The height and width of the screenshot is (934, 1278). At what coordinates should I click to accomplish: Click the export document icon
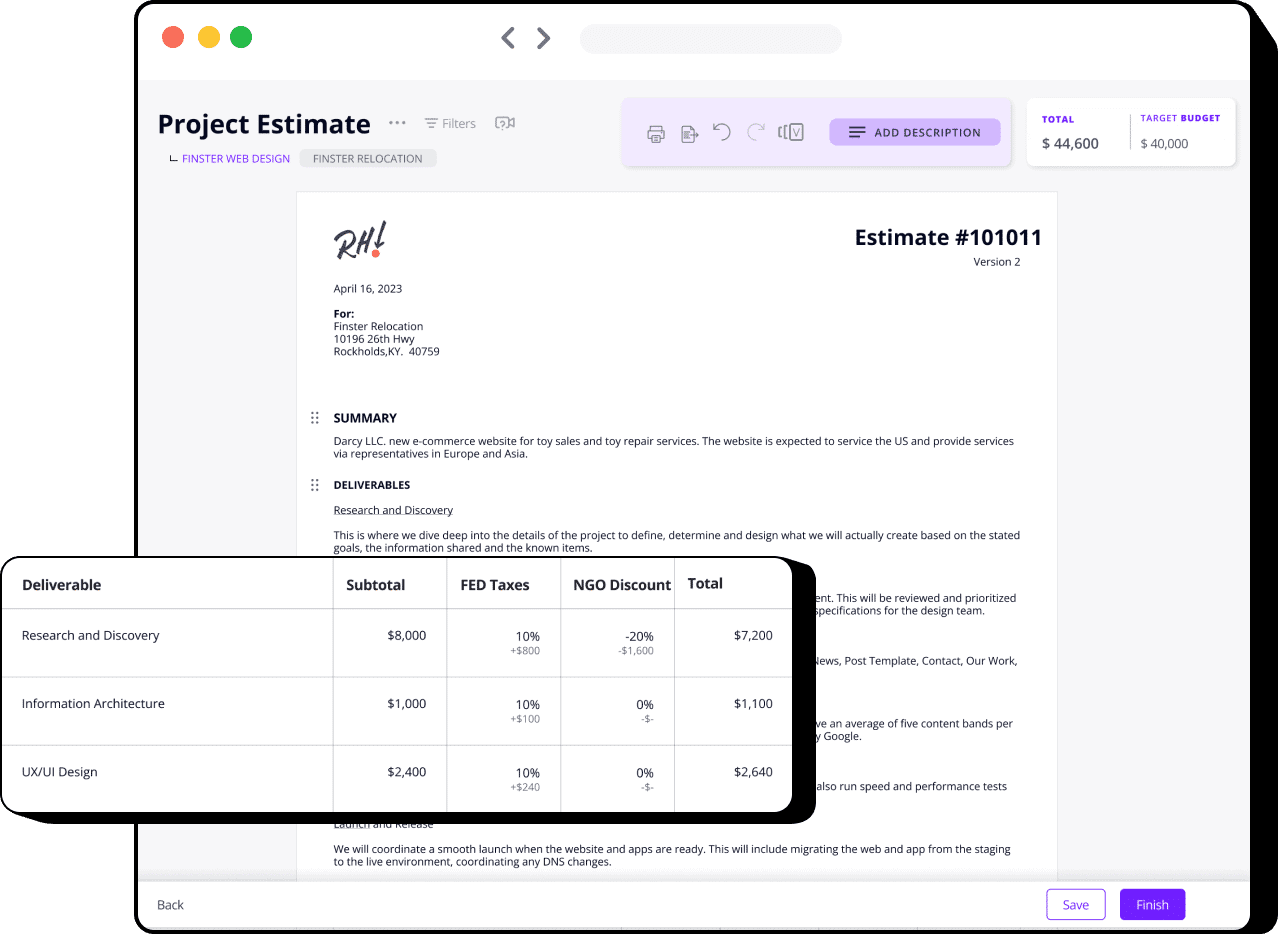pos(689,133)
